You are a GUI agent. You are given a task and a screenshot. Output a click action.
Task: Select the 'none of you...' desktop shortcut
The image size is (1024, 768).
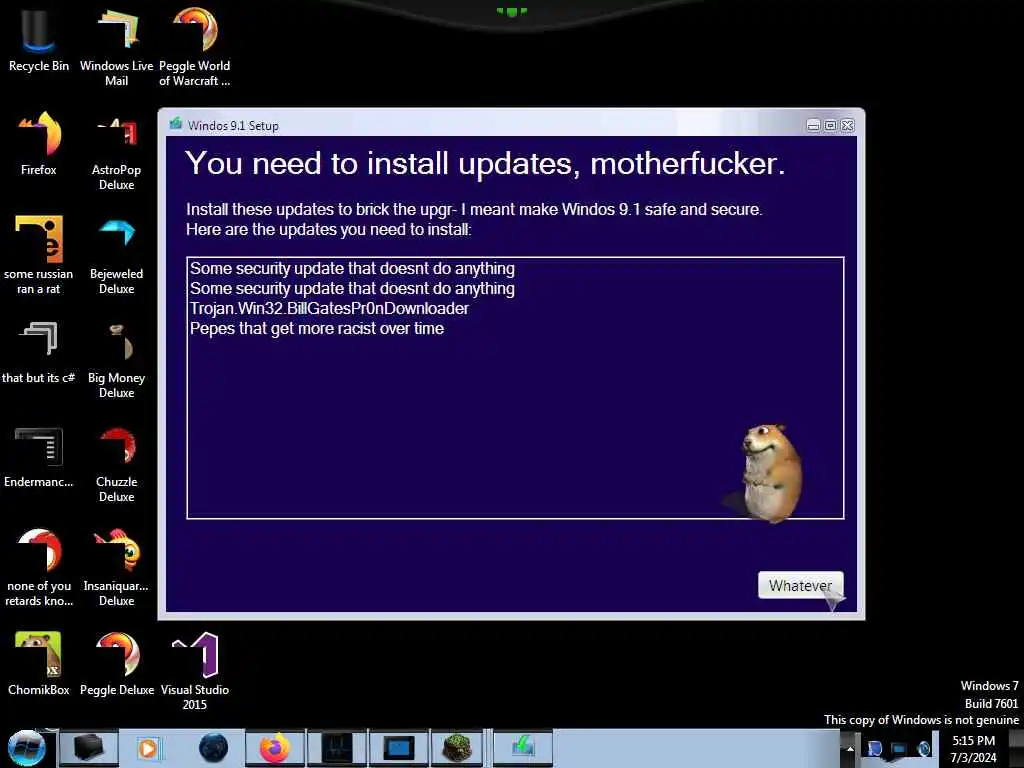[x=39, y=567]
